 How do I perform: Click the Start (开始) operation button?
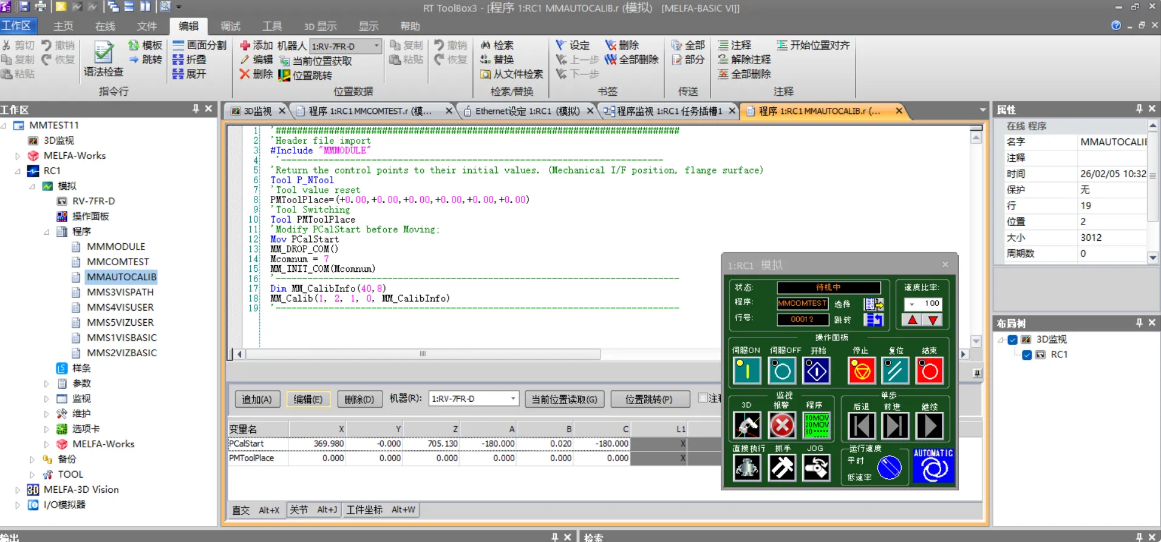tap(816, 370)
